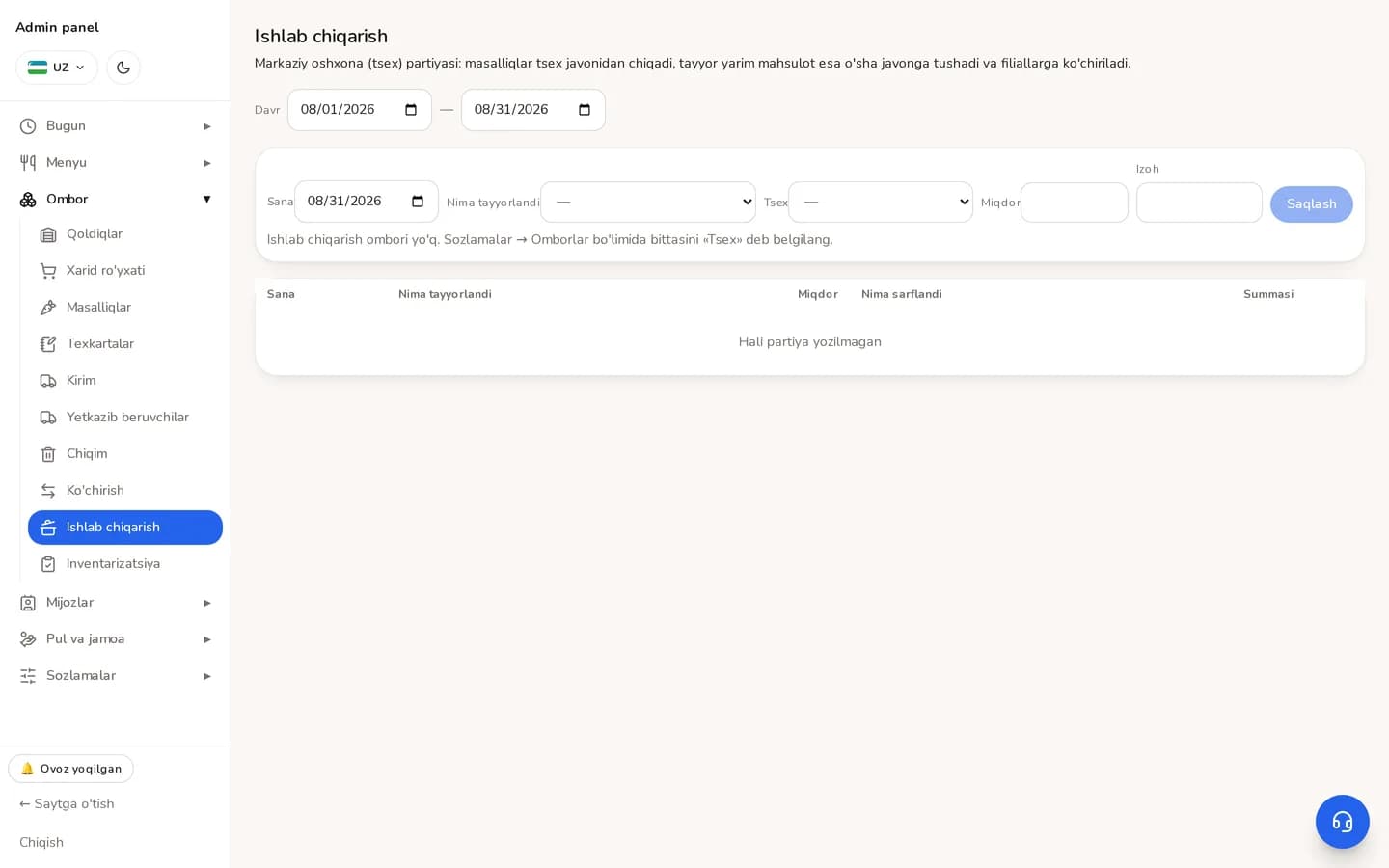Click the Saytga o'tish link
Viewport: 1389px width, 868px height.
67,804
